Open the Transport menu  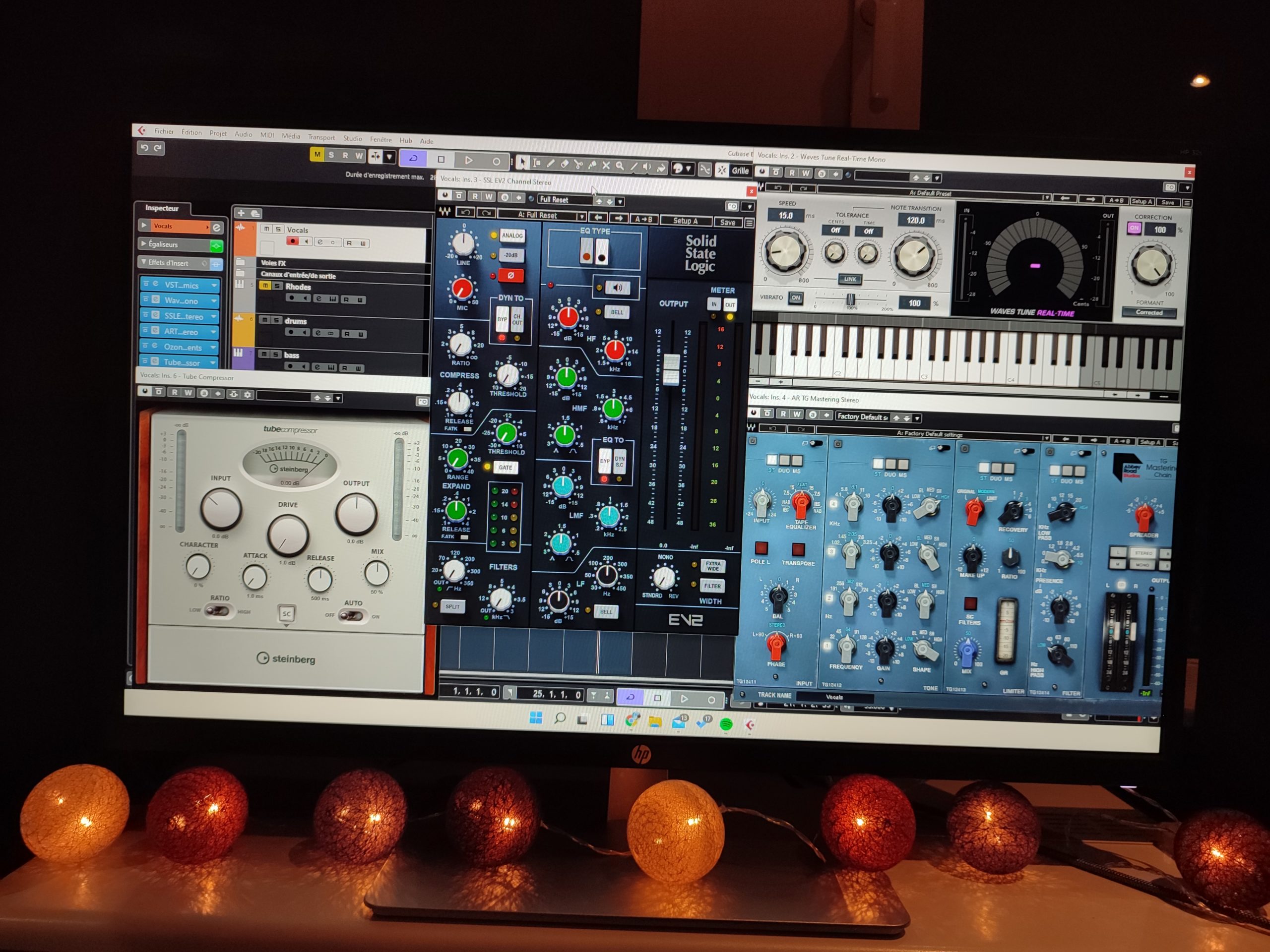click(321, 137)
